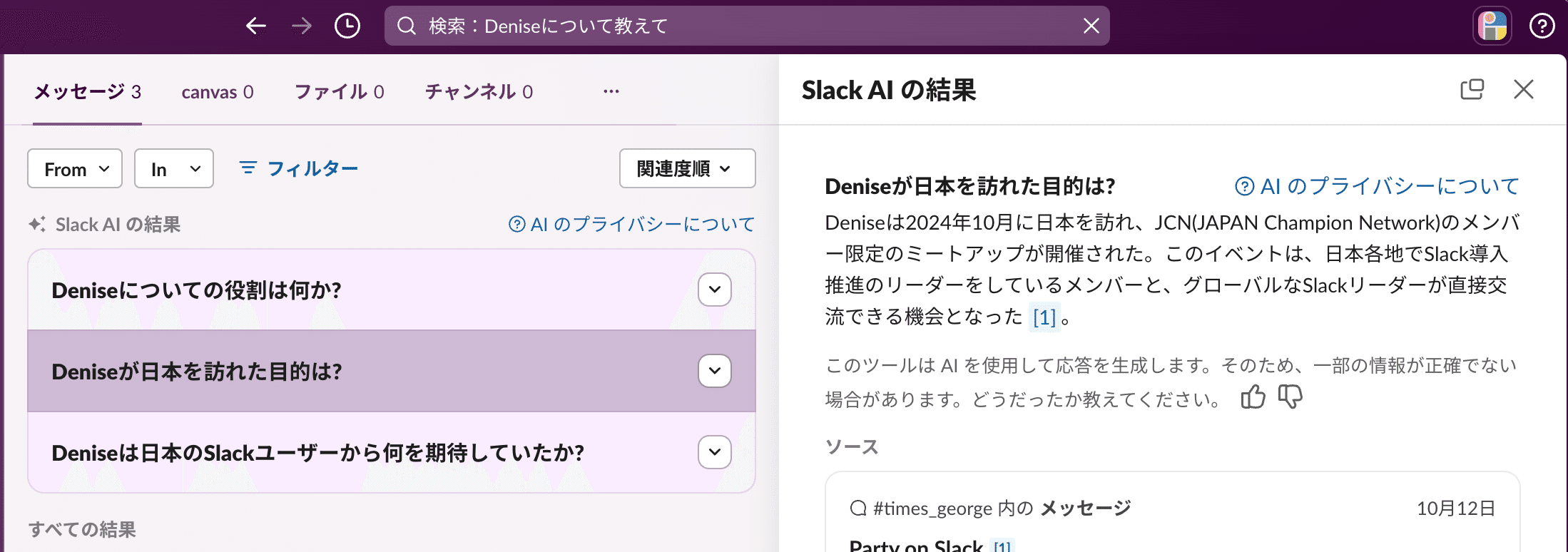
Task: Open the user avatar in top bar
Action: [x=1492, y=26]
